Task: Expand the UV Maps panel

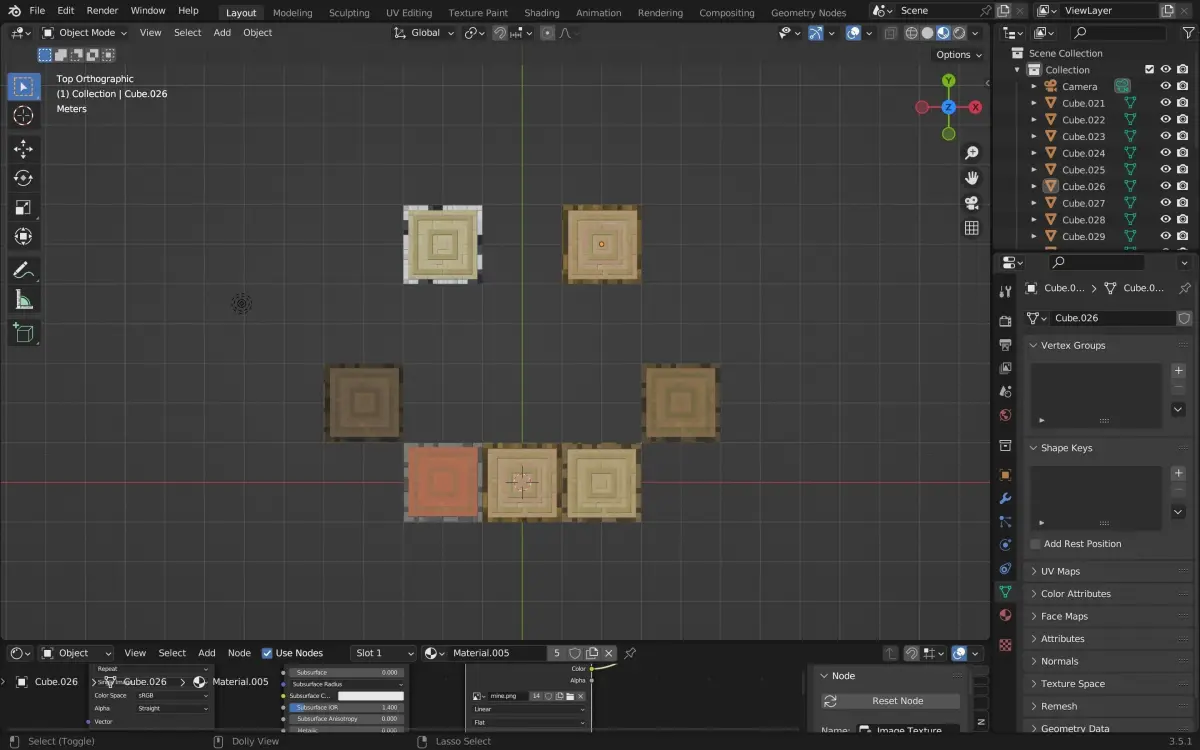Action: pos(1034,571)
